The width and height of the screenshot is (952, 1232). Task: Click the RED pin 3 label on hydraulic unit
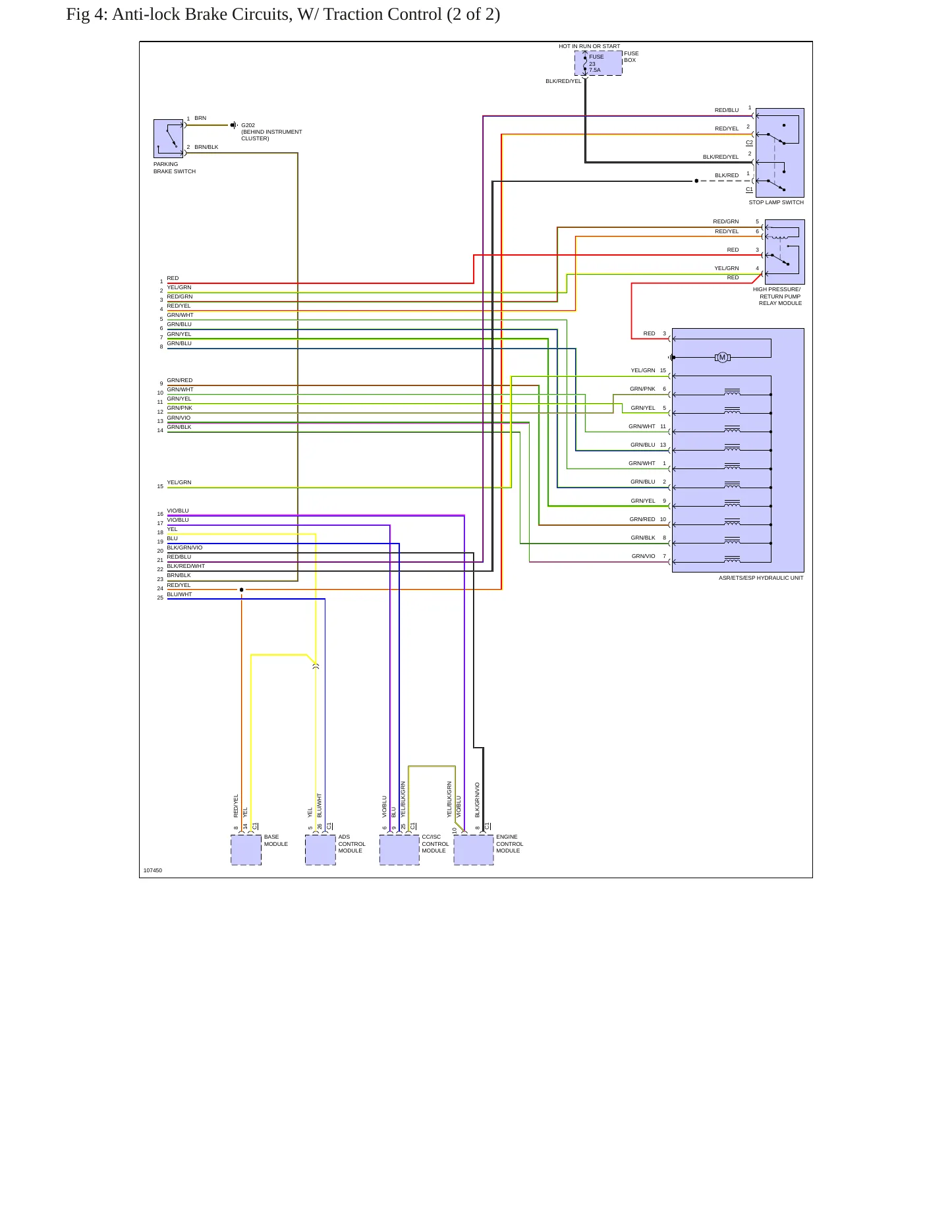[x=650, y=333]
